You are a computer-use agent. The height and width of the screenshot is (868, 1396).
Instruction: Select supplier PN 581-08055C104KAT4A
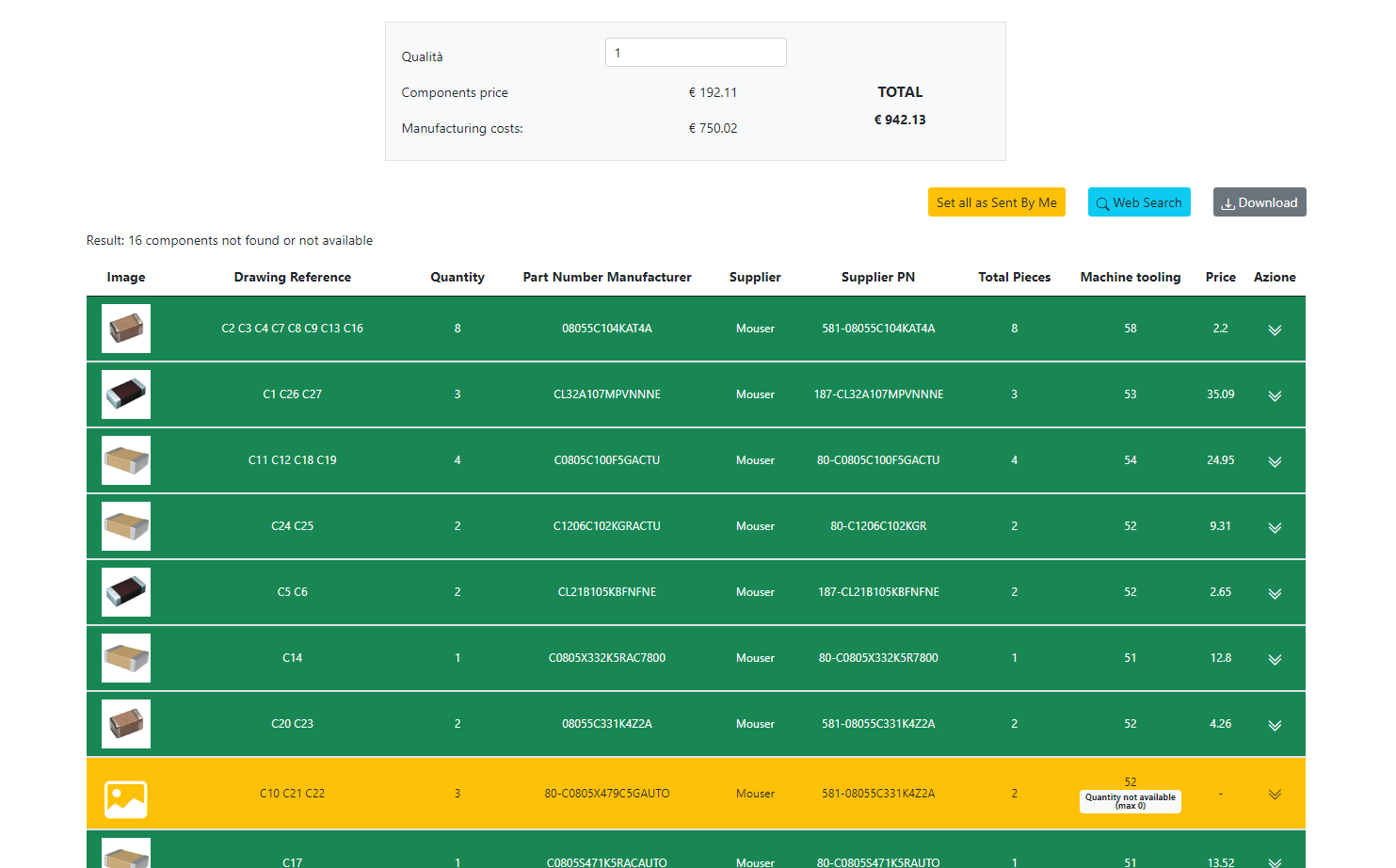pos(878,329)
